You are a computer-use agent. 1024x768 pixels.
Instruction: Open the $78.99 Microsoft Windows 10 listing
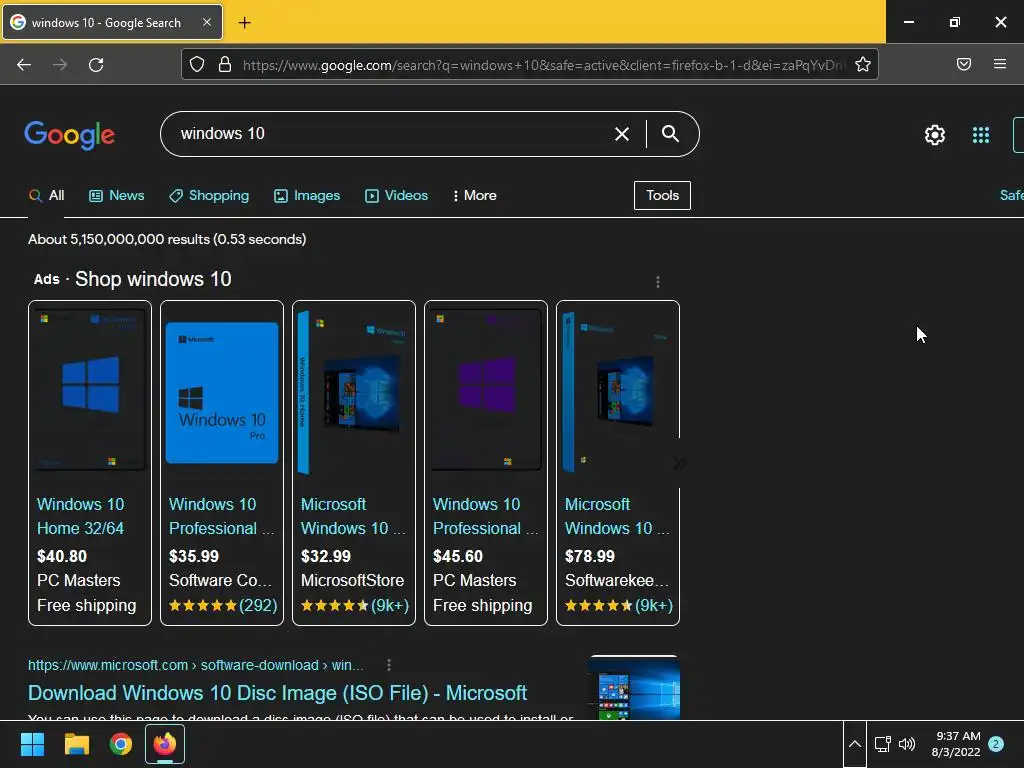[617, 516]
